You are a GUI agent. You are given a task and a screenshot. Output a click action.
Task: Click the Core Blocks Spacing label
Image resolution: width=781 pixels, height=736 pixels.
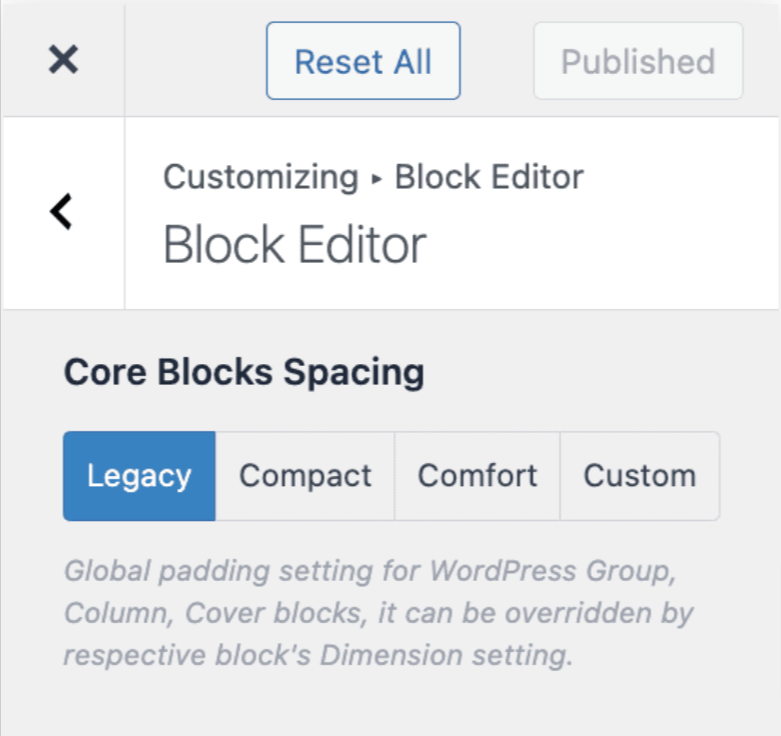pyautogui.click(x=244, y=372)
